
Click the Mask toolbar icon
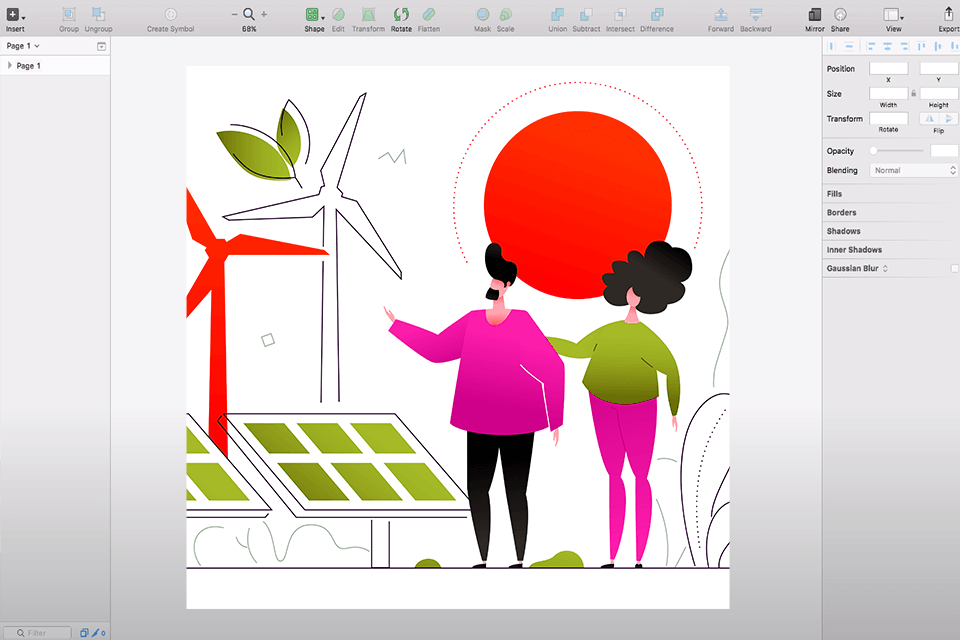point(482,15)
